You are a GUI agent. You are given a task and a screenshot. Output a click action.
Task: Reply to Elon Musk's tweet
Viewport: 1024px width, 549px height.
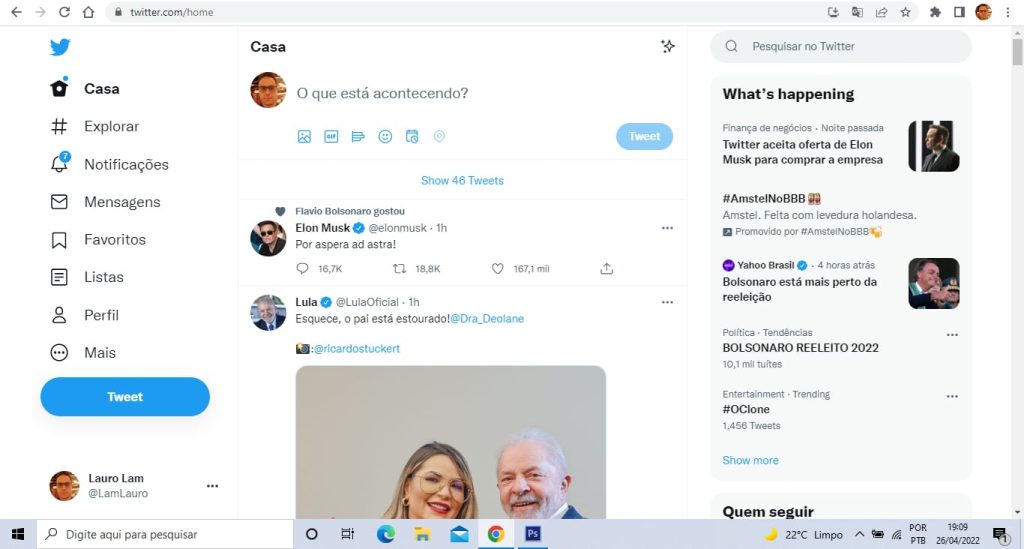(302, 268)
